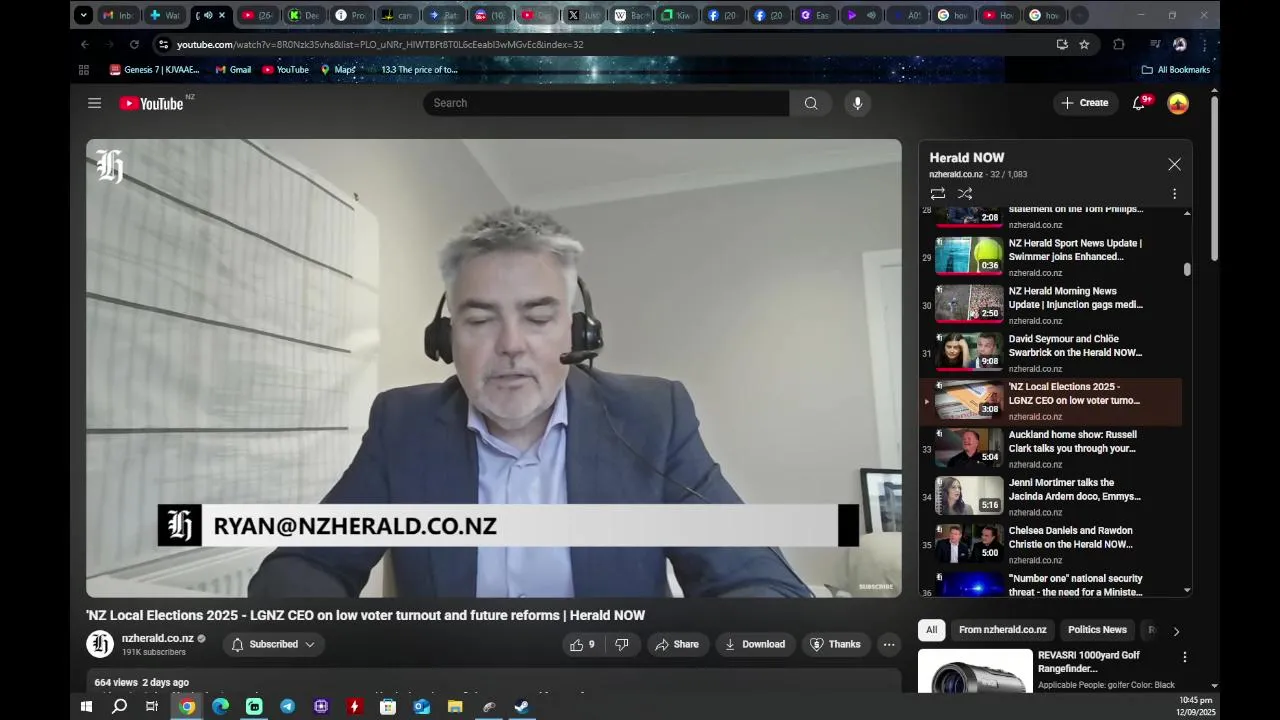
Task: Share the LGNZ CEO video
Action: pos(677,644)
